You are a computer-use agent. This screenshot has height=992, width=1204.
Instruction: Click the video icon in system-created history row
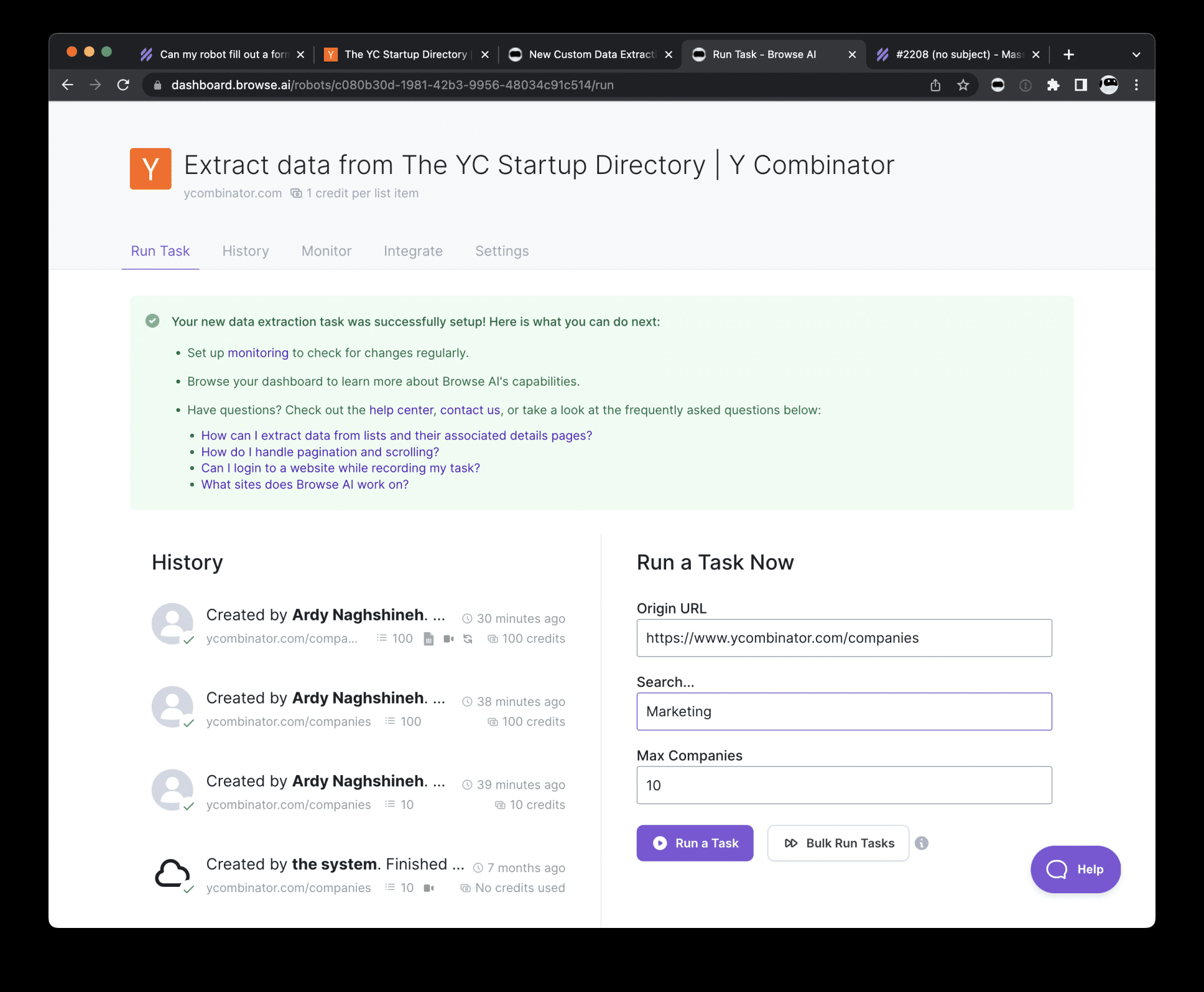[429, 888]
